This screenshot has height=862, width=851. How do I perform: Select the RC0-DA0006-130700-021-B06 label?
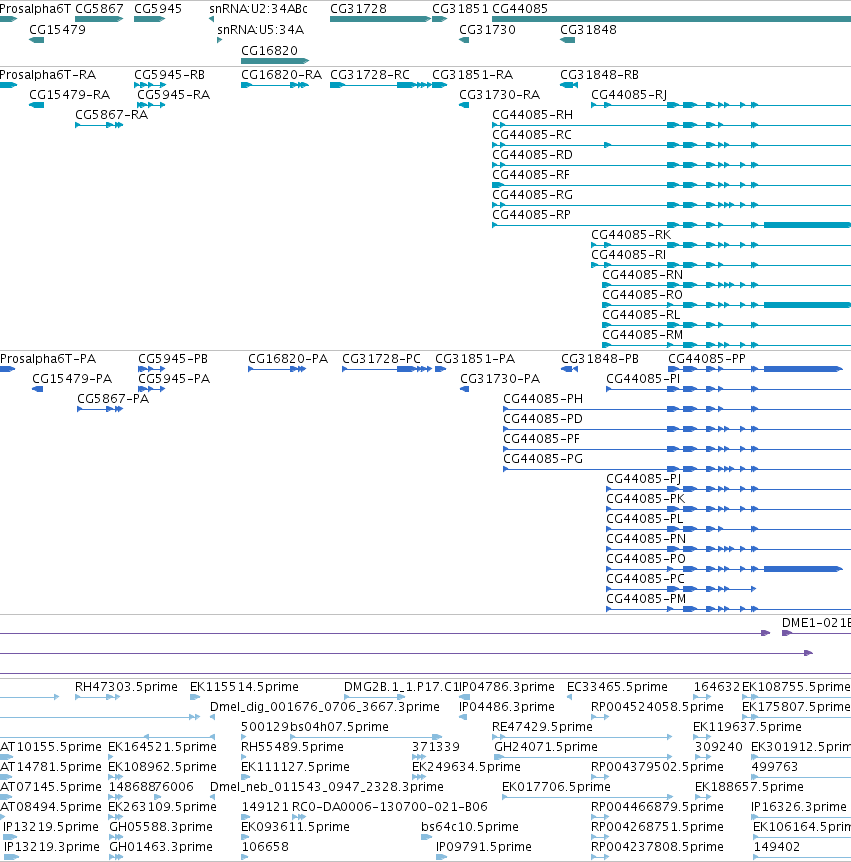point(390,806)
